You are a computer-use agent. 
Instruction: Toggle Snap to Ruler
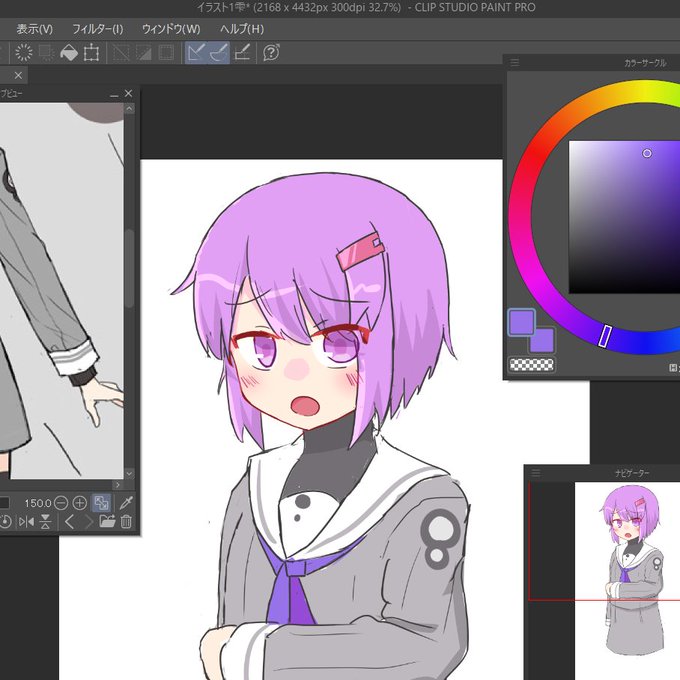196,53
